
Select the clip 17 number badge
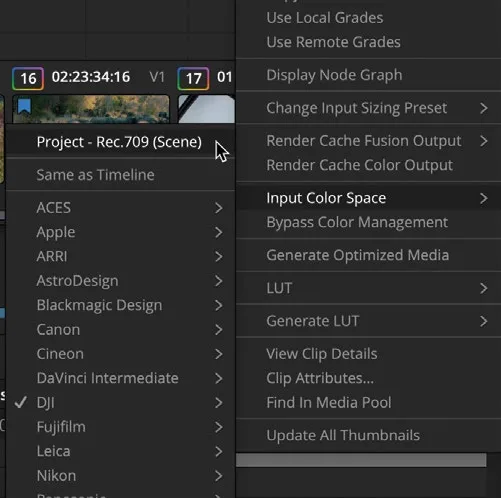click(193, 79)
